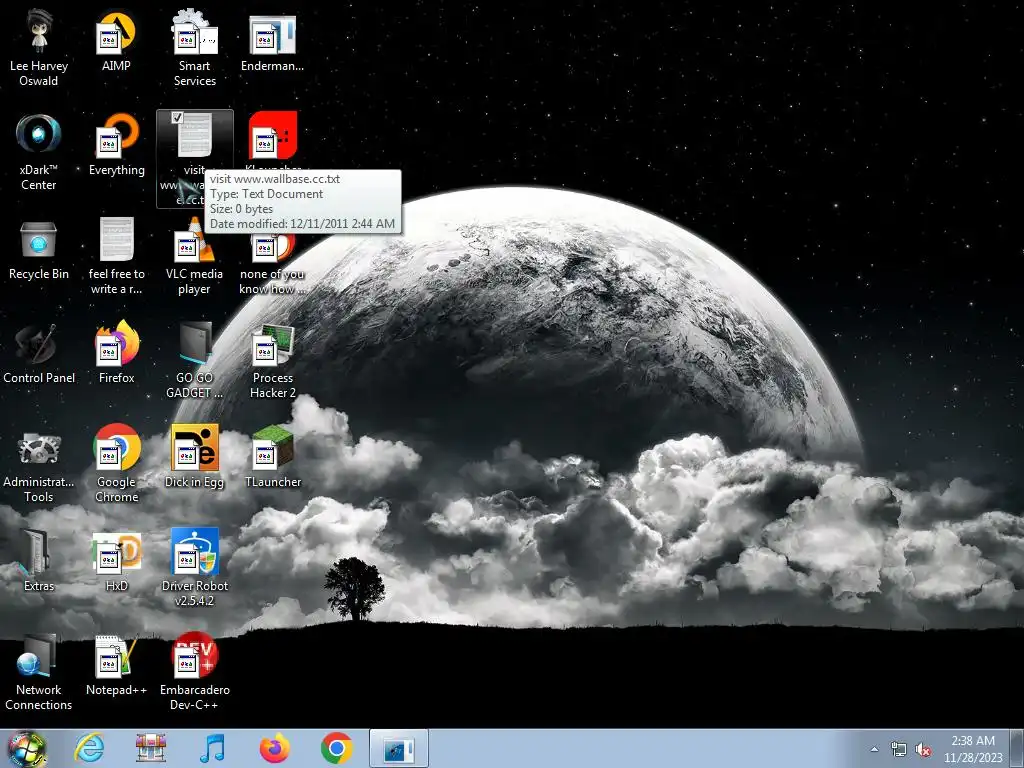Select the red KLauncher icon
Screen dimensions: 1024x768
(x=272, y=136)
